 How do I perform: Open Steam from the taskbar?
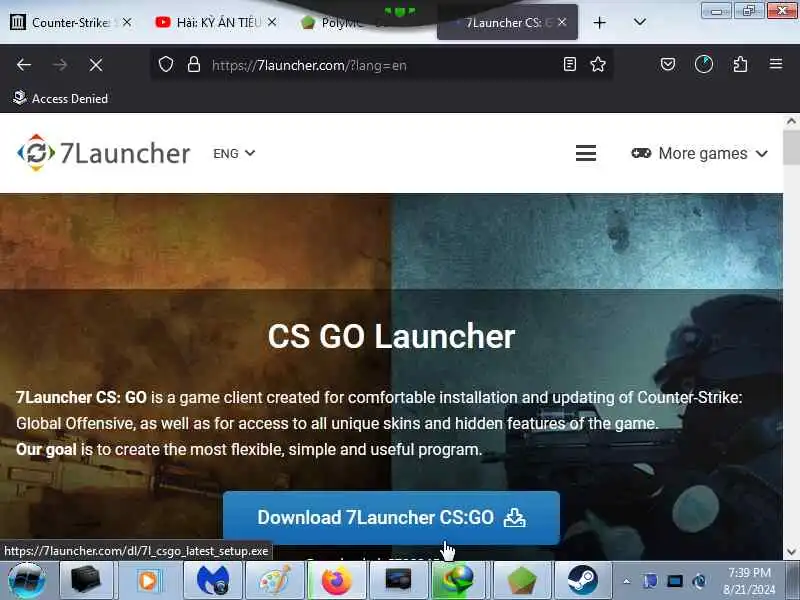point(583,581)
